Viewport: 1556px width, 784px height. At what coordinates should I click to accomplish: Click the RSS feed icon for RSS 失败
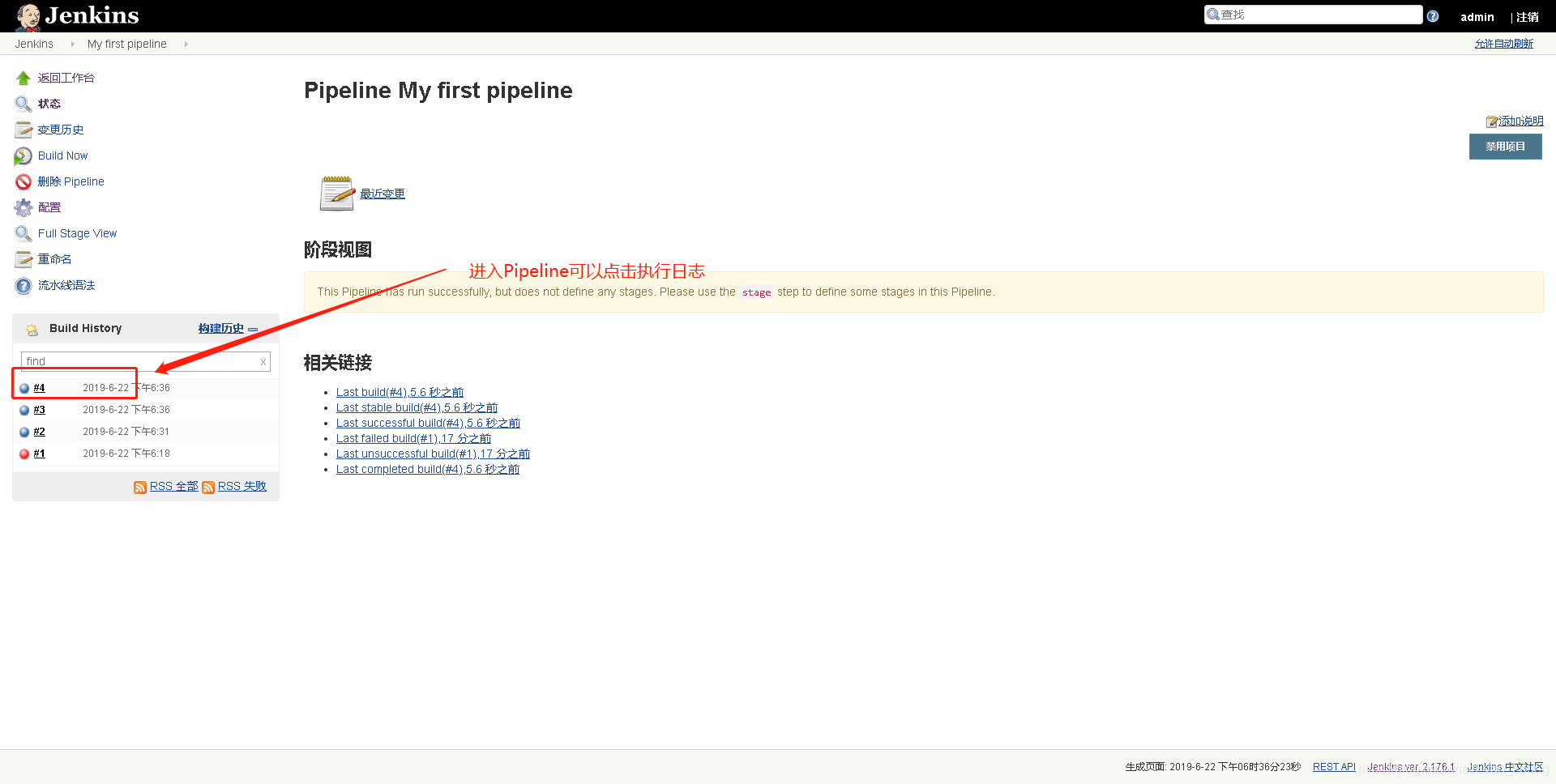pyautogui.click(x=208, y=487)
